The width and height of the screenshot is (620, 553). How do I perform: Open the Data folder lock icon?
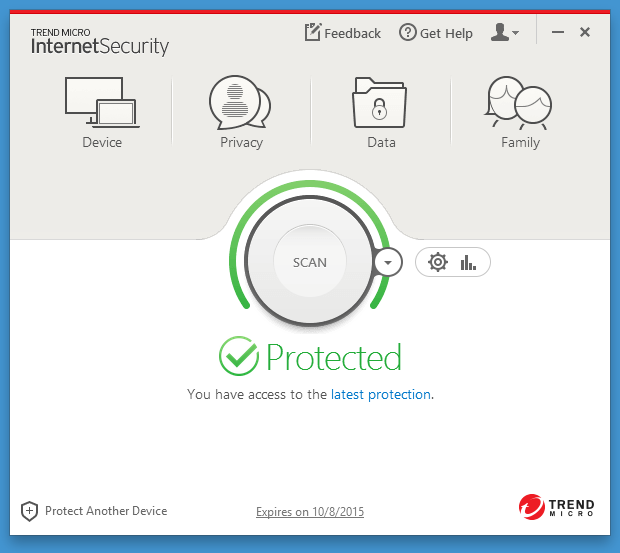(x=381, y=102)
